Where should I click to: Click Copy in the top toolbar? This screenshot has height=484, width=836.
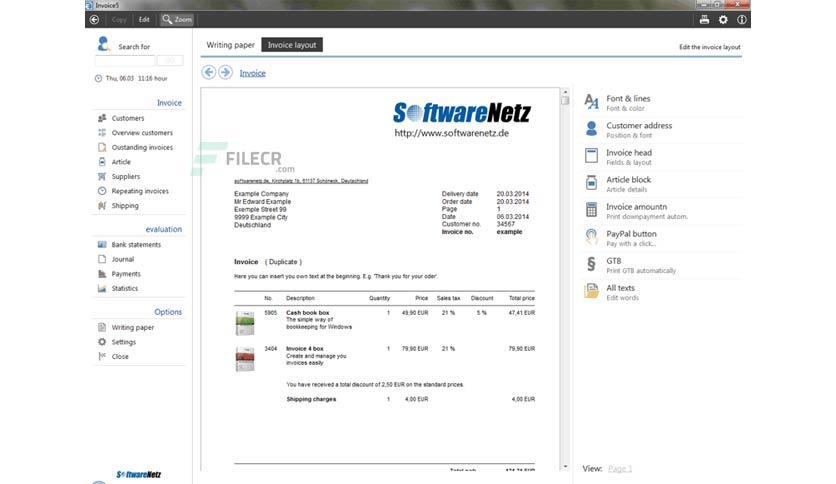coord(119,20)
